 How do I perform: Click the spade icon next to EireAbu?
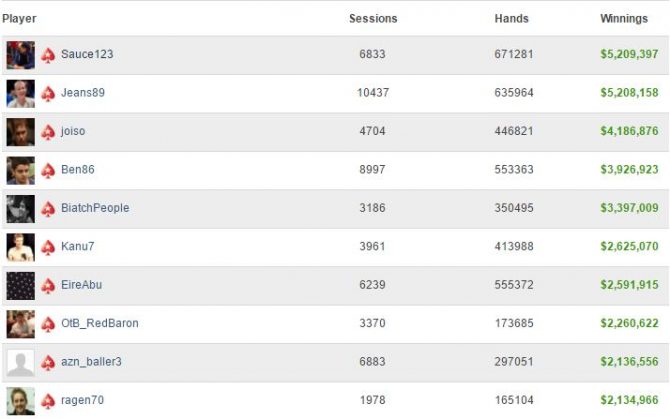click(48, 286)
